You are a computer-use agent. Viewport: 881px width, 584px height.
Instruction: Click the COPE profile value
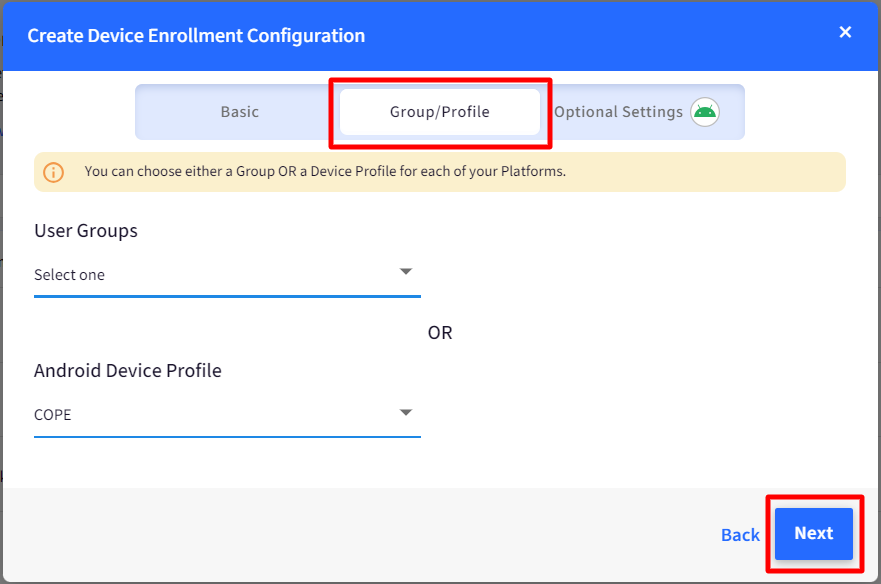click(x=53, y=415)
